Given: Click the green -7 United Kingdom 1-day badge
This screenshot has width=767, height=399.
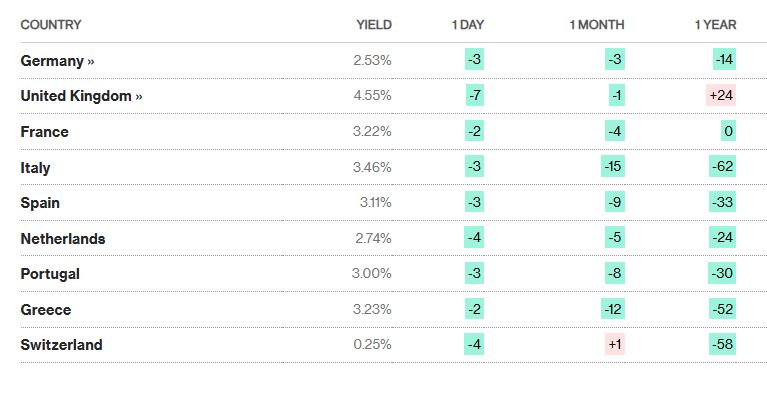Looking at the screenshot, I should (x=474, y=95).
